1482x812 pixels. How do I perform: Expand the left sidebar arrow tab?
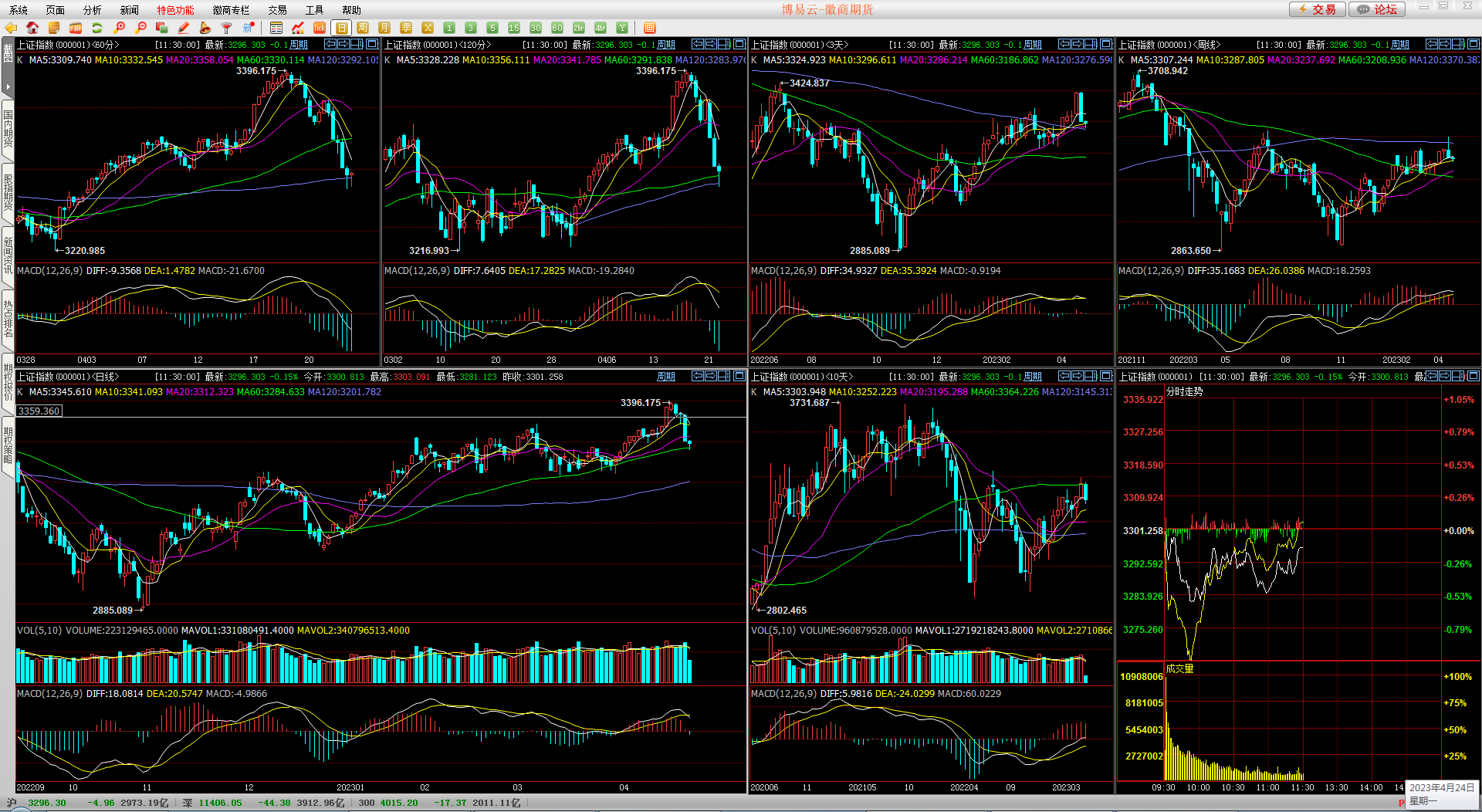8,86
